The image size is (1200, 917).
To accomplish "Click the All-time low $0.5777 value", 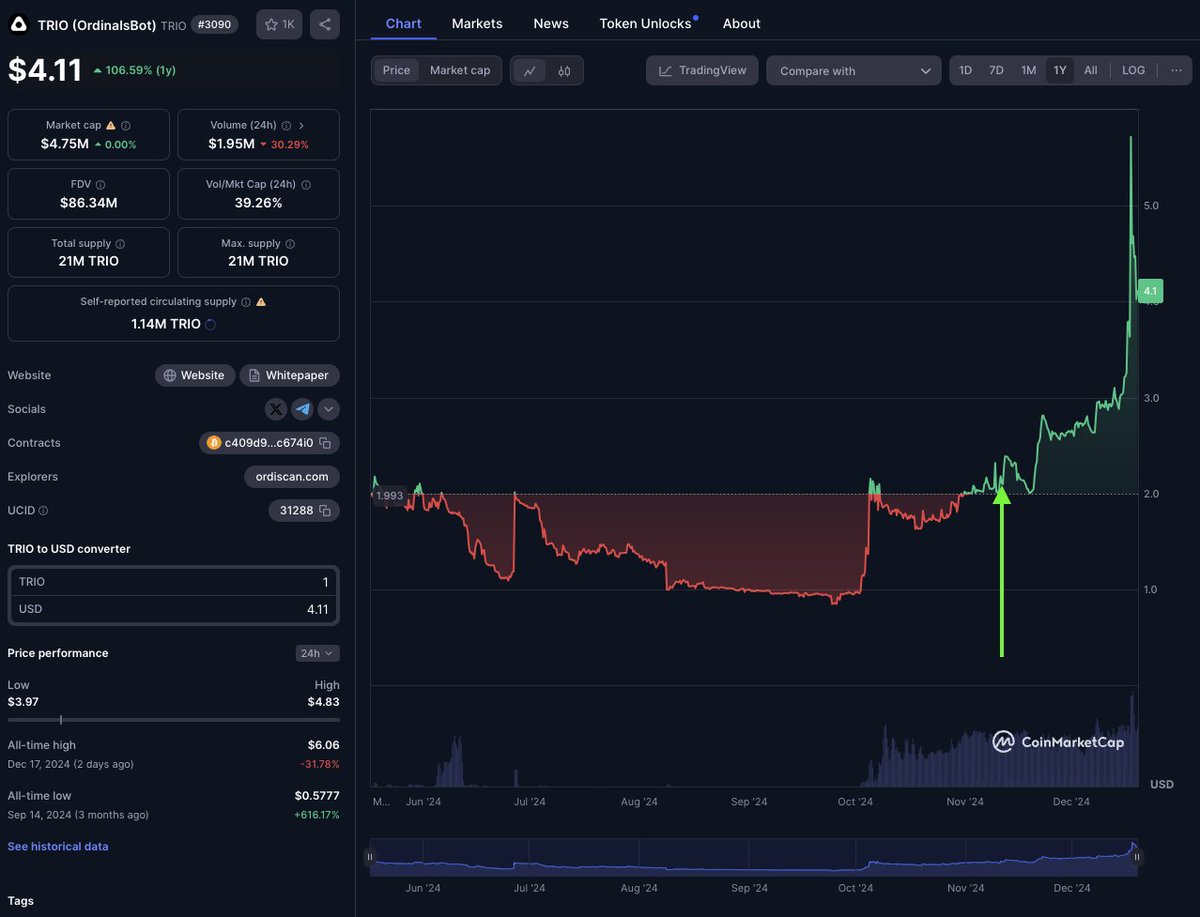I will pyautogui.click(x=317, y=795).
